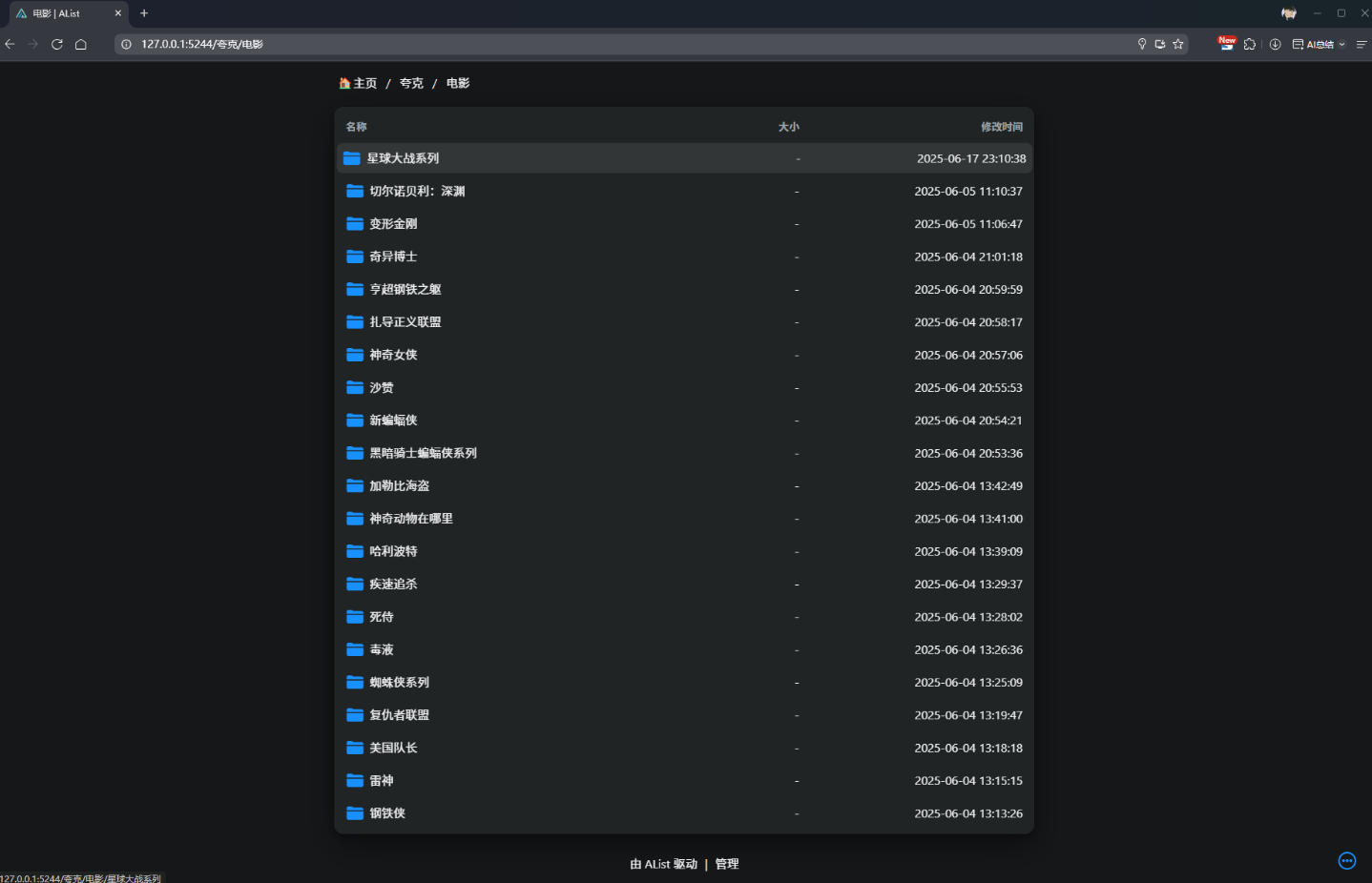
Task: Reload the current AList page
Action: pos(57,44)
